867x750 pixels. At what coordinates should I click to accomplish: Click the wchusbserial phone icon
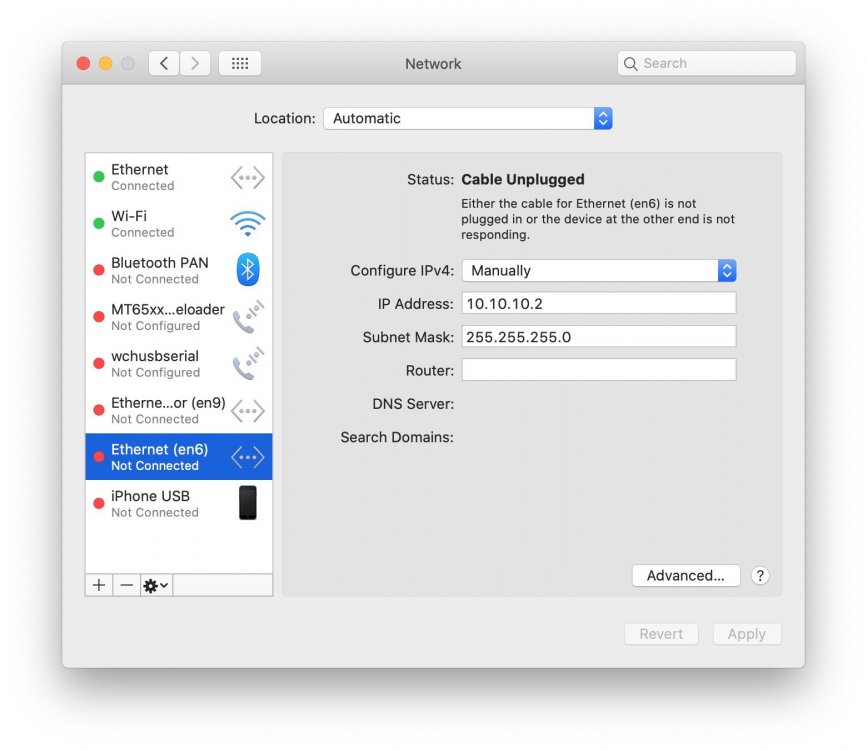[248, 363]
